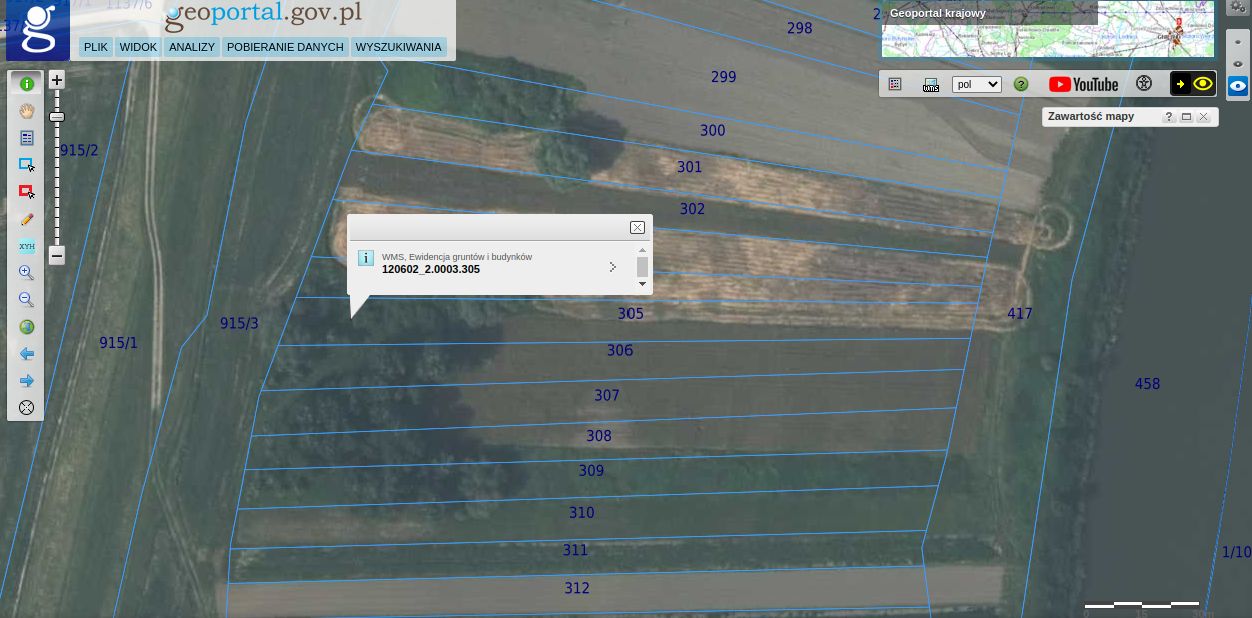Click the magnifier zoom-in tool
Viewport: 1252px width, 618px height.
point(26,273)
